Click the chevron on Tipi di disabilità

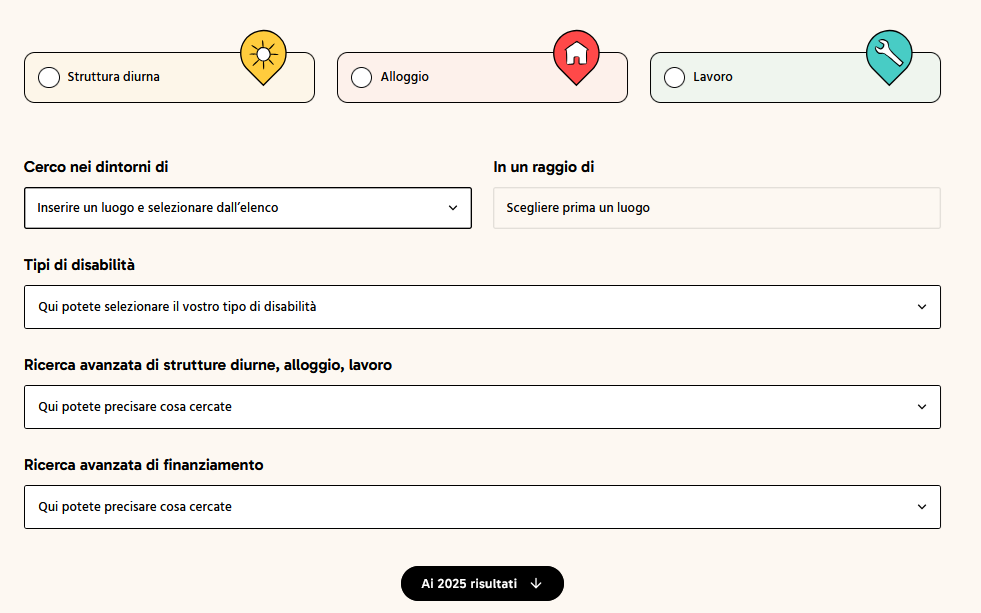point(922,307)
